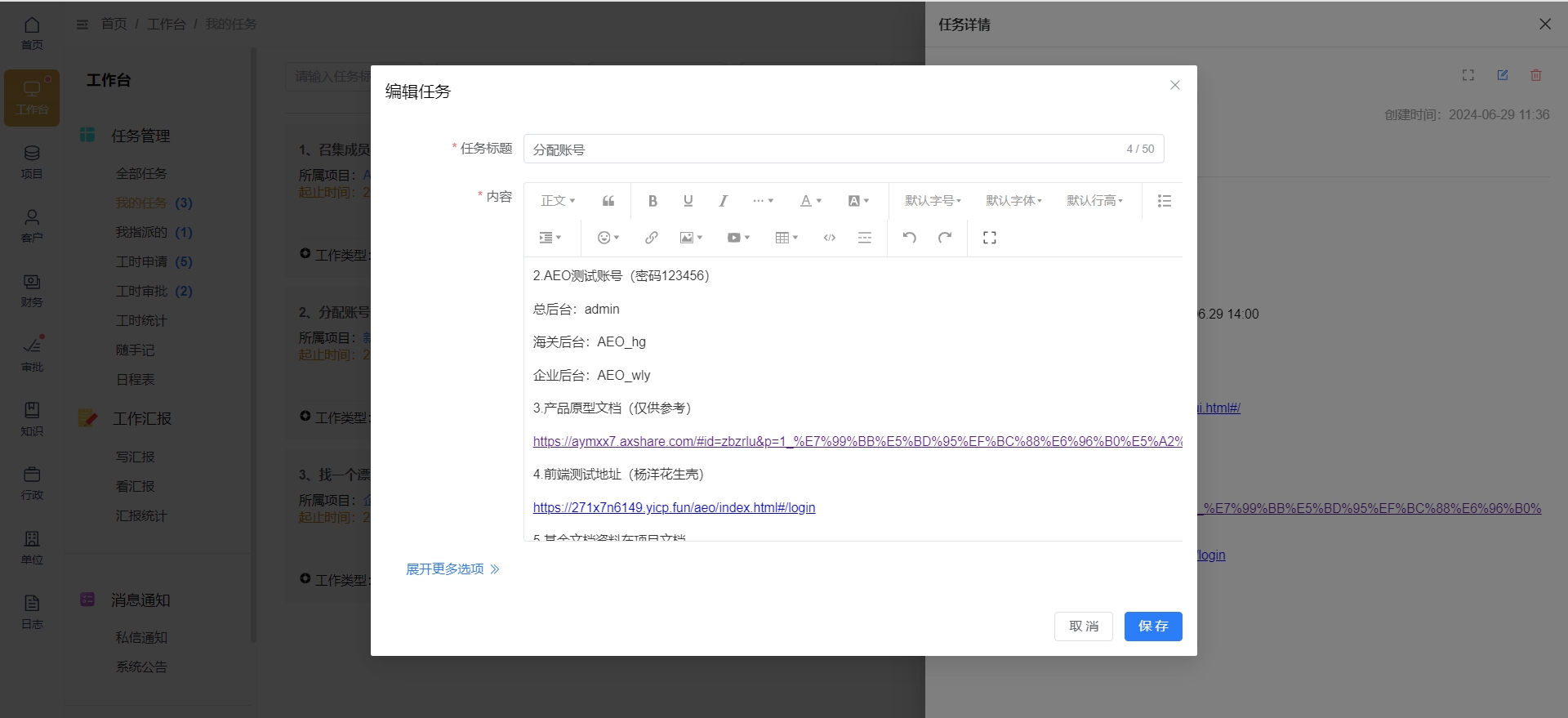Open the insert image menu
The height and width of the screenshot is (718, 1568).
click(x=691, y=238)
